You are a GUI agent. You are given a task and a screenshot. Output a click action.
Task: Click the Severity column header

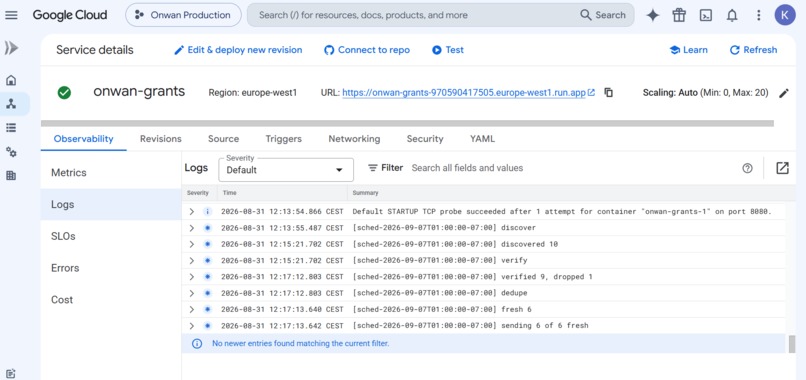(x=198, y=193)
